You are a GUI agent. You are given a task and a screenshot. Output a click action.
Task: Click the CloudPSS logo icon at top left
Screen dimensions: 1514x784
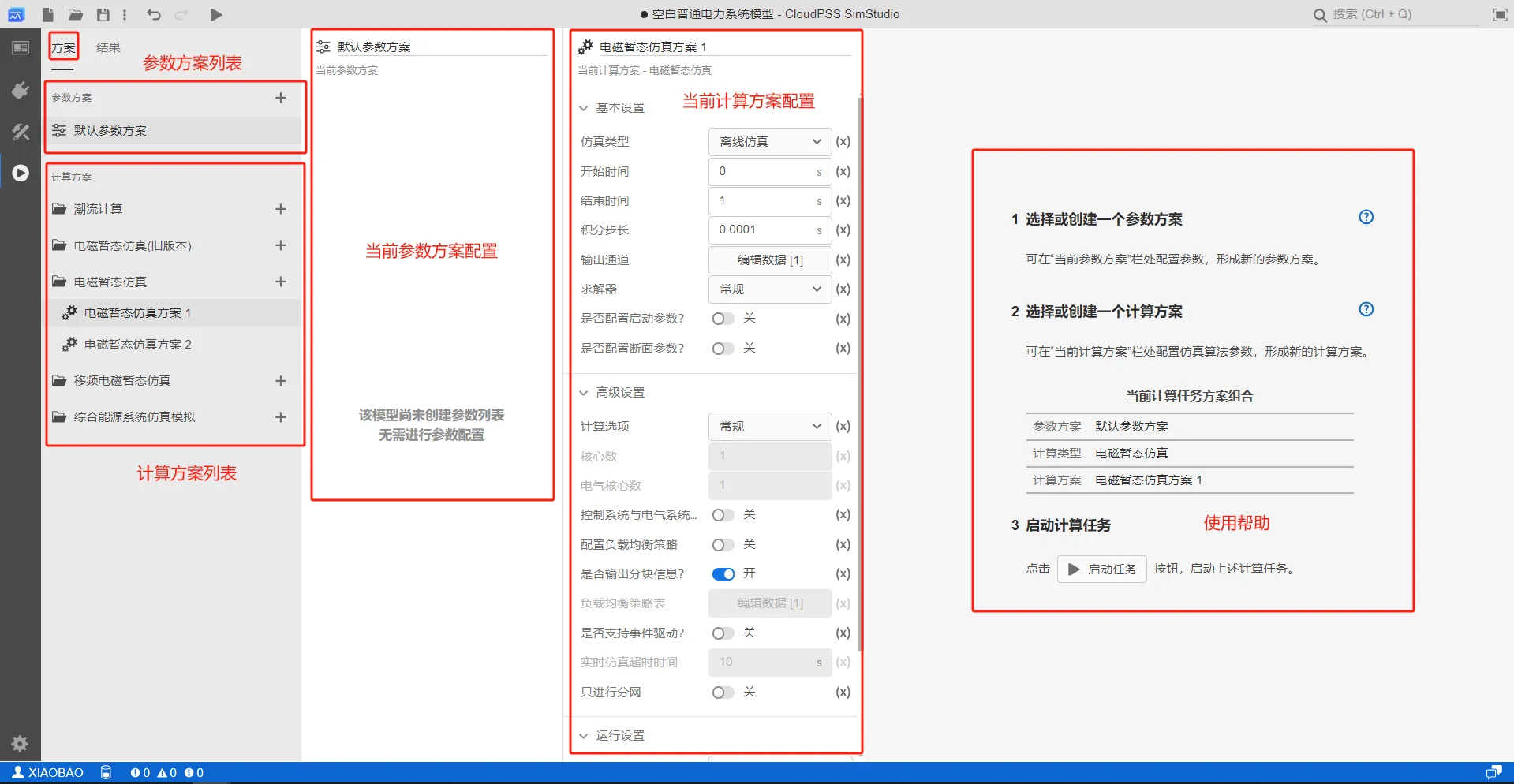[x=16, y=14]
